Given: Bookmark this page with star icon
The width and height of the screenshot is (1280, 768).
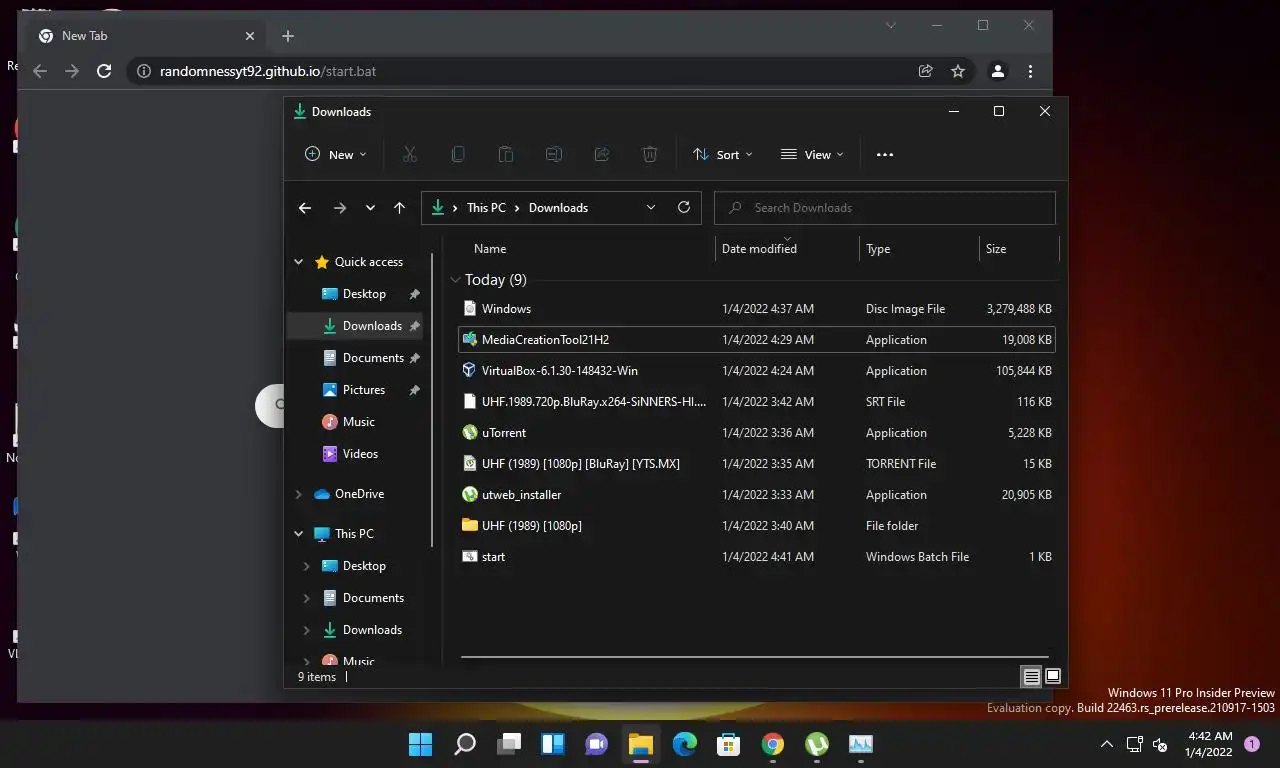Looking at the screenshot, I should [958, 71].
